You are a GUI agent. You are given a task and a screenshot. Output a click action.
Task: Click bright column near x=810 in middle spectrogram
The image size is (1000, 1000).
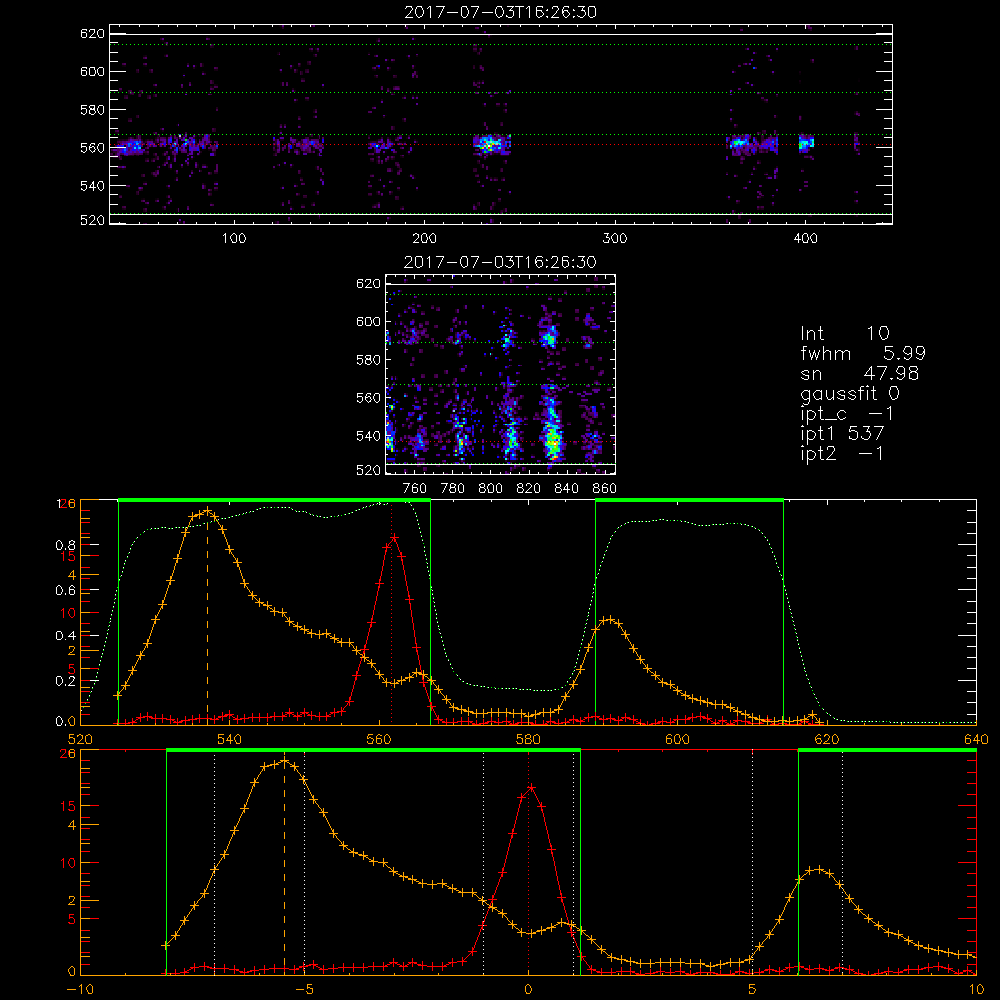(x=510, y=440)
